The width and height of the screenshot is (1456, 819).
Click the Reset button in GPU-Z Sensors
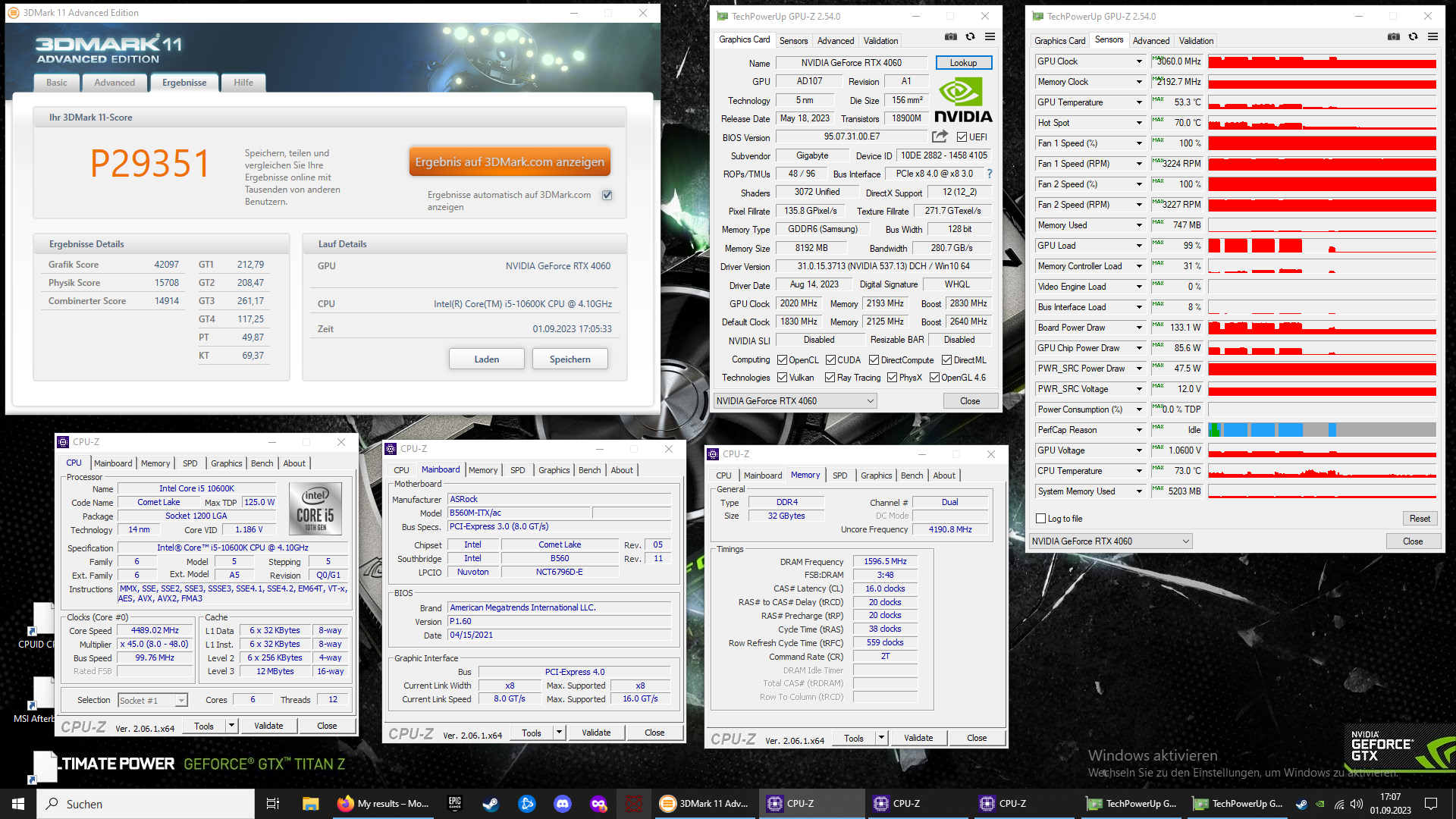coord(1420,519)
